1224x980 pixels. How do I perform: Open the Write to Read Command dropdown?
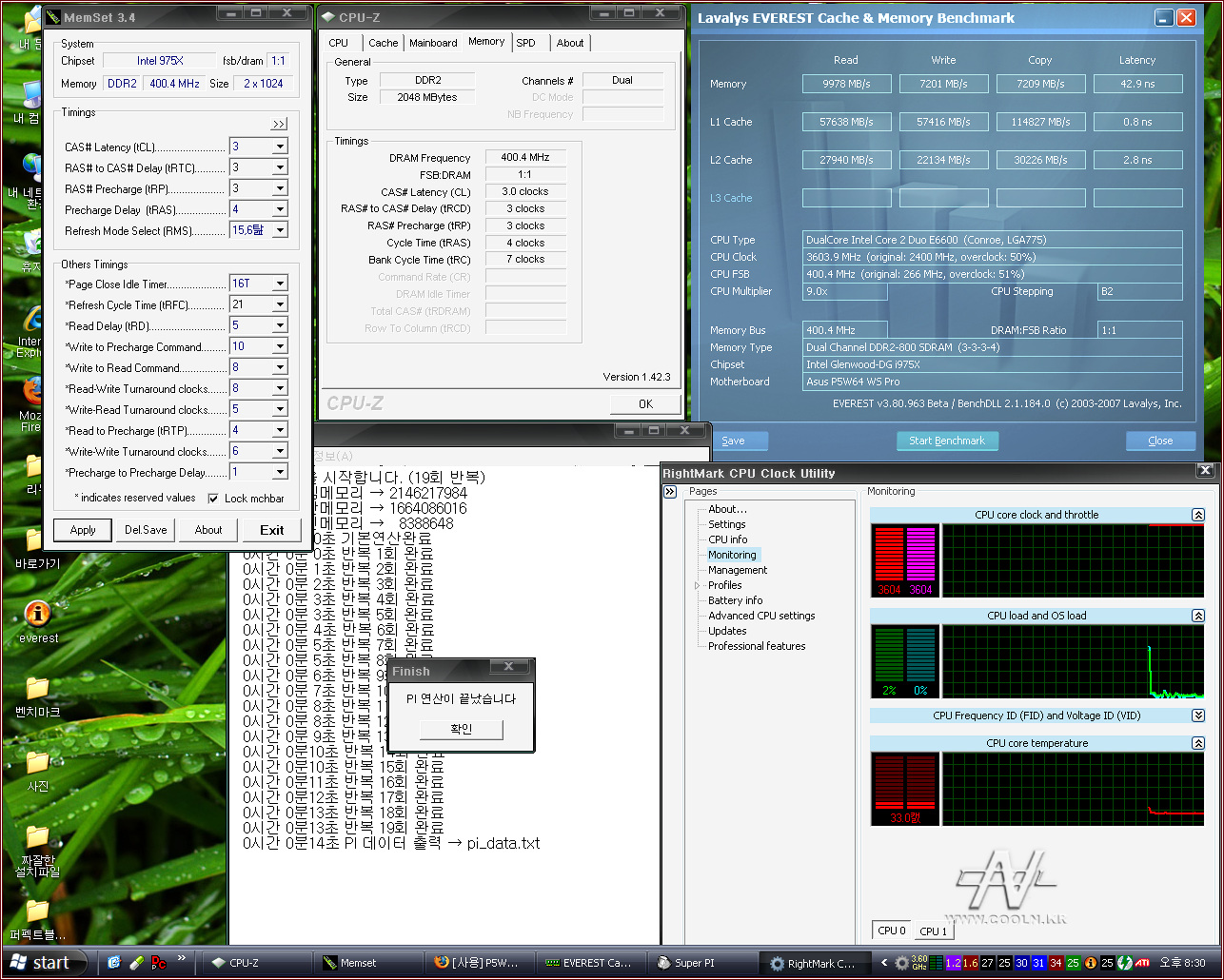pyautogui.click(x=280, y=367)
